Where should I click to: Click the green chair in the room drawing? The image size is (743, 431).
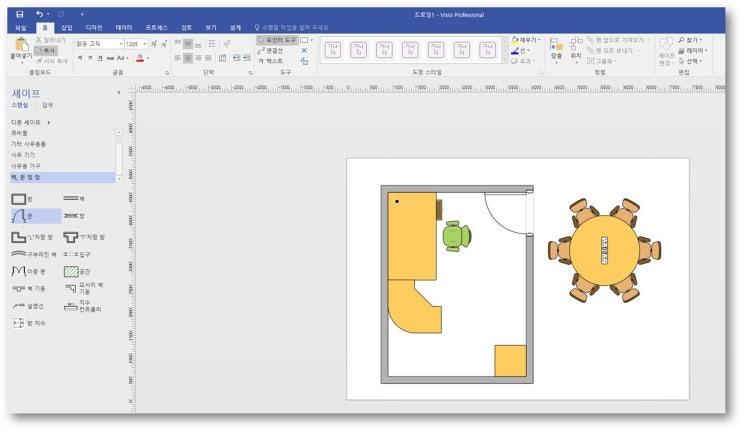(x=457, y=235)
